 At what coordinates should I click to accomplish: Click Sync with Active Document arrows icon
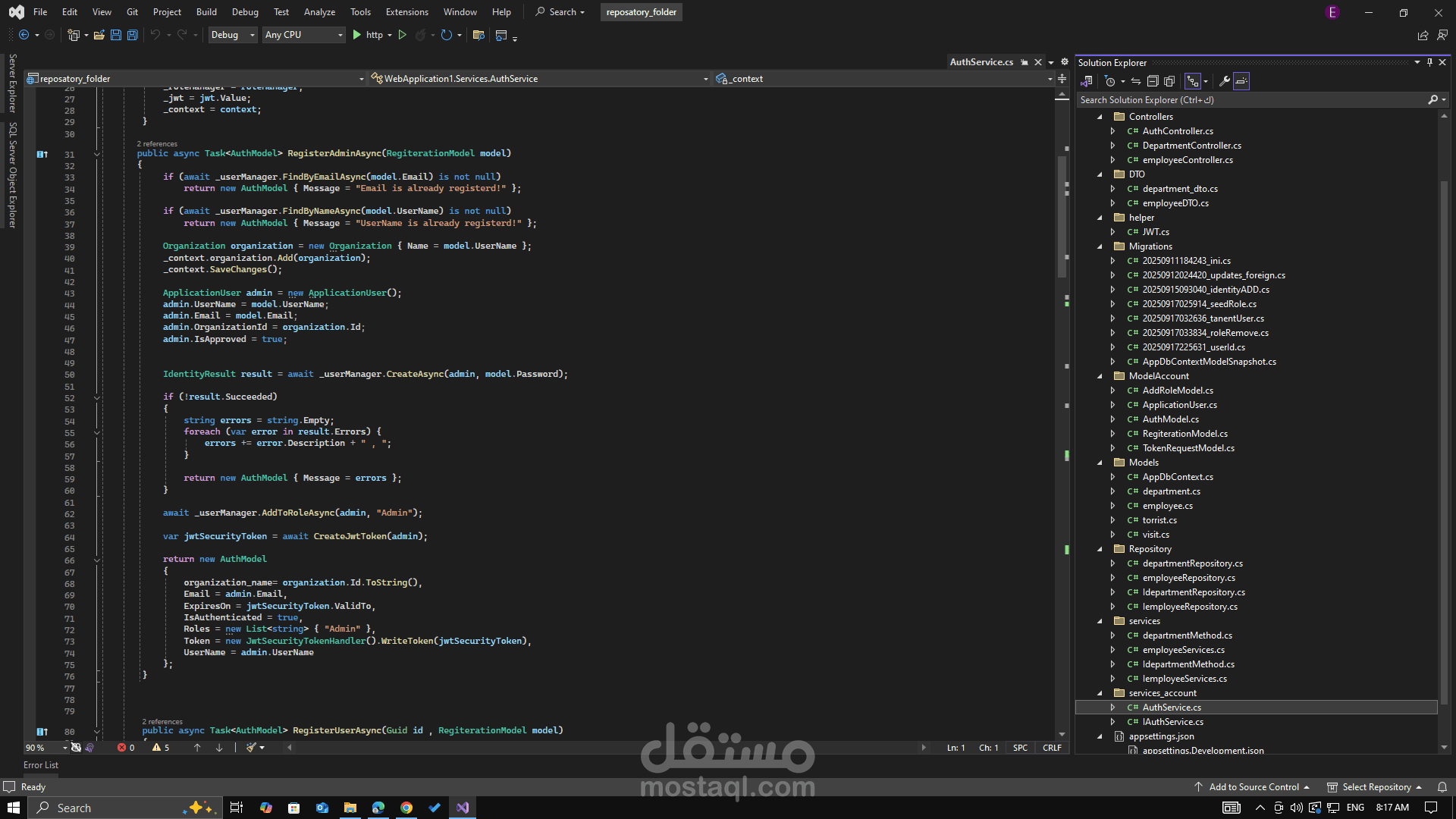click(1135, 81)
